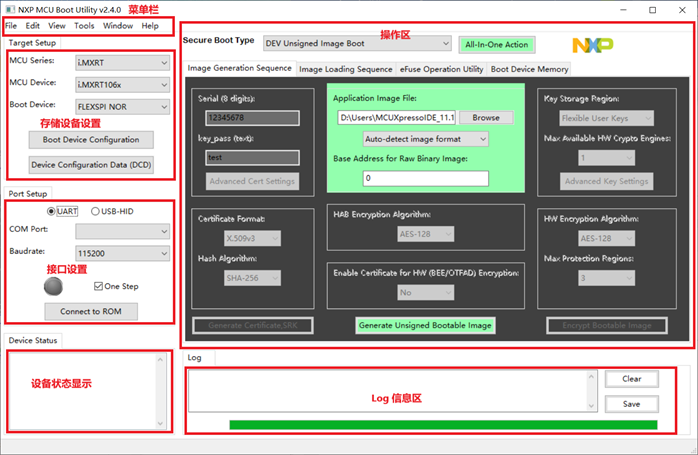Select the USB-HID radio button
This screenshot has height=455, width=698.
(x=95, y=211)
